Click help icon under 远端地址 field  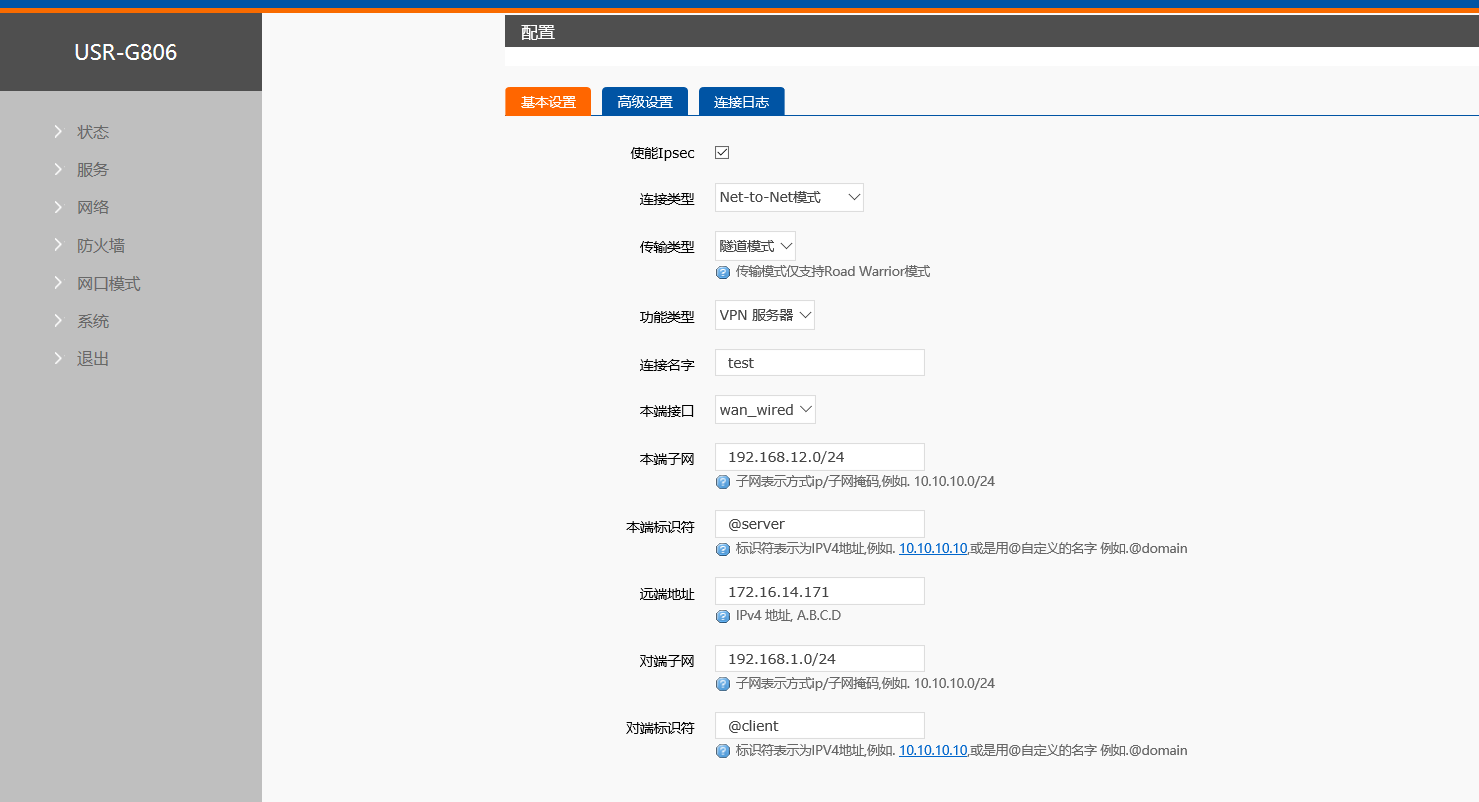pyautogui.click(x=723, y=616)
